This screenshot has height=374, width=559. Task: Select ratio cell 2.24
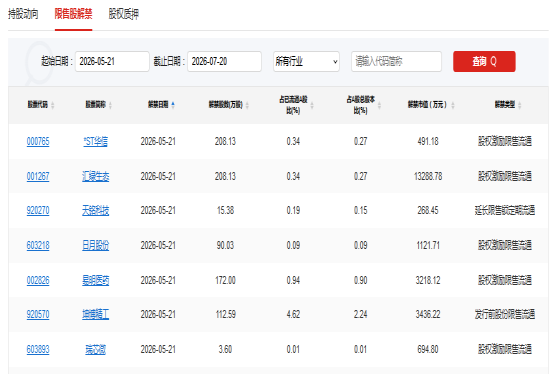point(360,314)
